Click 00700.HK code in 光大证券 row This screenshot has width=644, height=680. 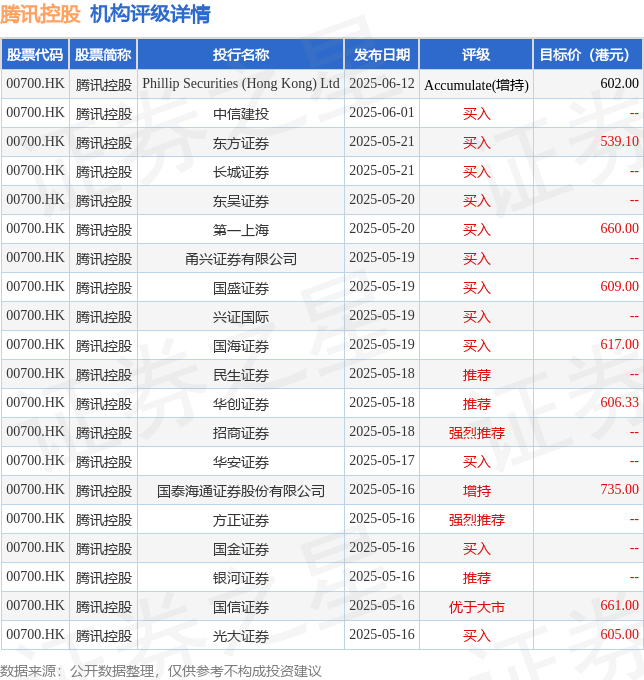(35, 635)
